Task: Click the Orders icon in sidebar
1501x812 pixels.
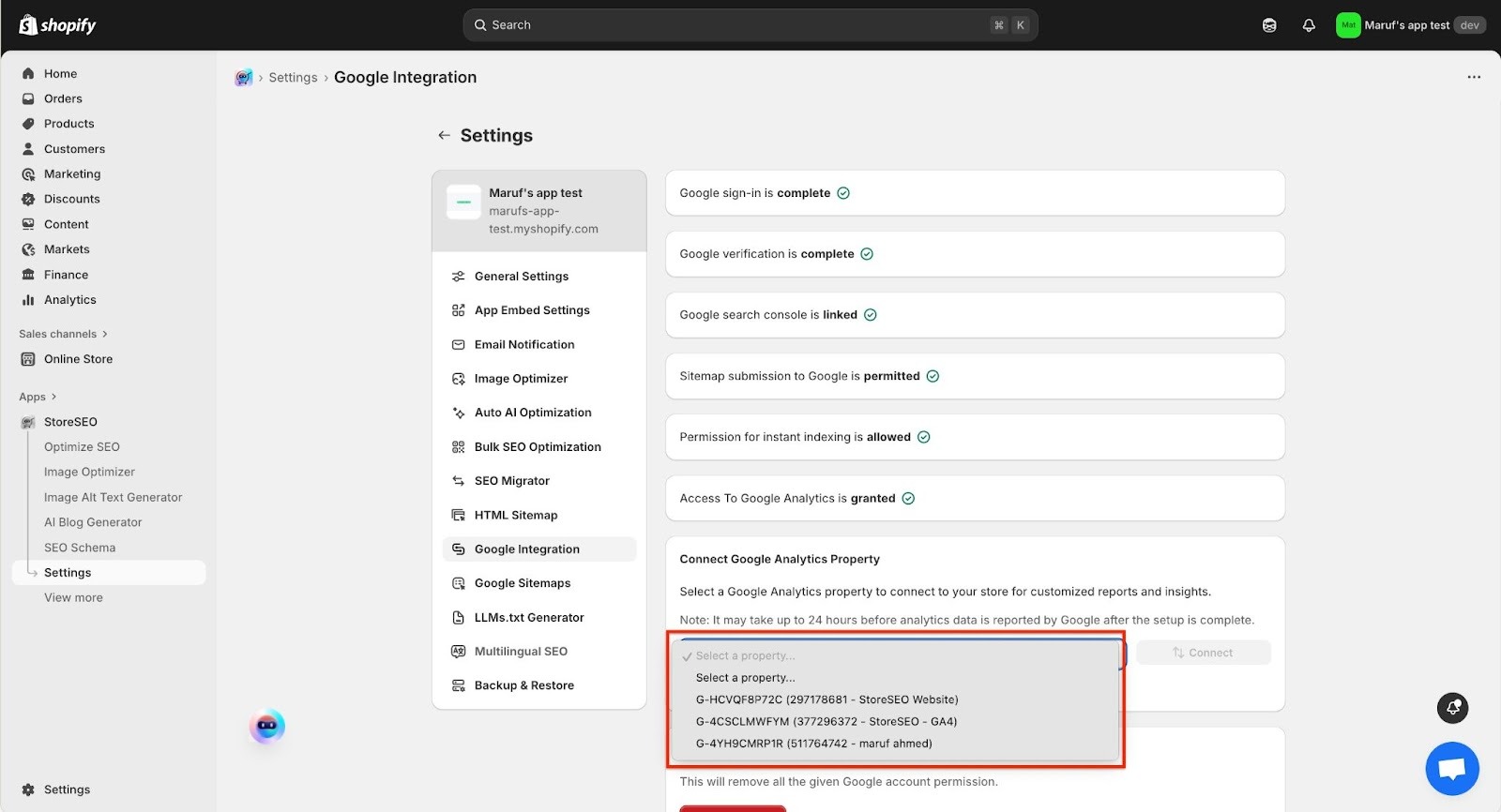Action: tap(28, 98)
